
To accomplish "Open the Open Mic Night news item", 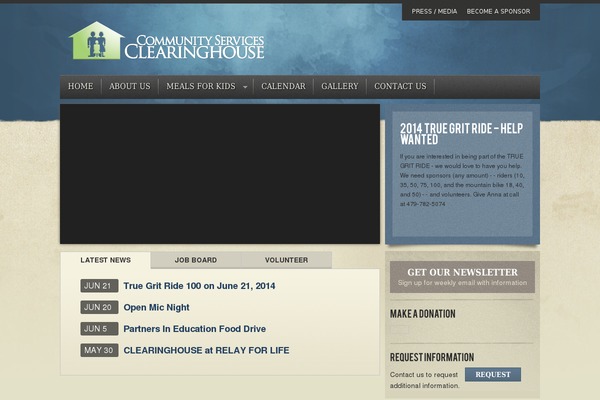I will click(x=157, y=307).
